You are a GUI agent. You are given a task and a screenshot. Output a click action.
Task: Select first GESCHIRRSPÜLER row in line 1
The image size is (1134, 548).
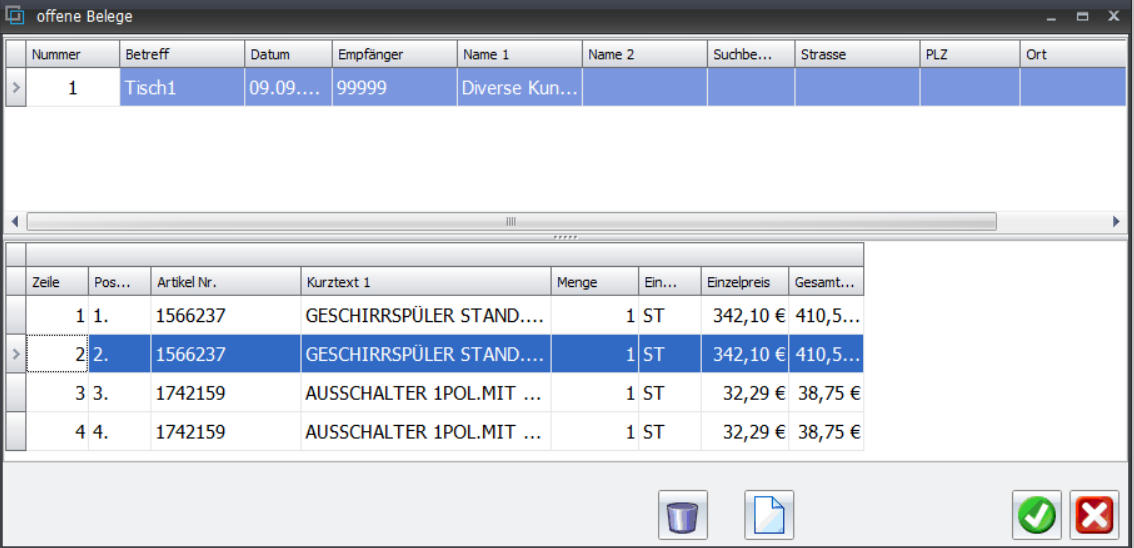coord(425,316)
